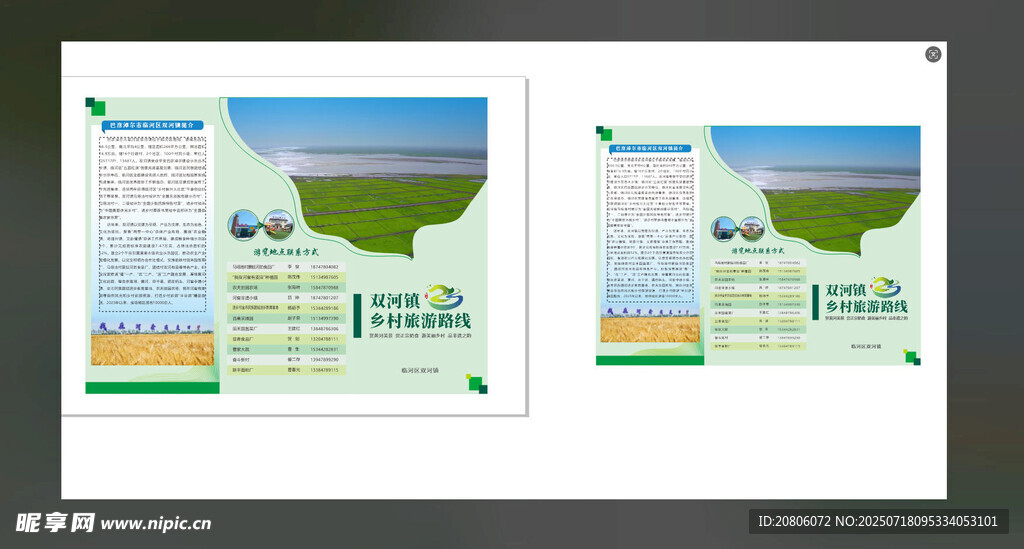The width and height of the screenshot is (1024, 549).
Task: Select the wheat field photo in the larger brochure
Action: [152, 348]
